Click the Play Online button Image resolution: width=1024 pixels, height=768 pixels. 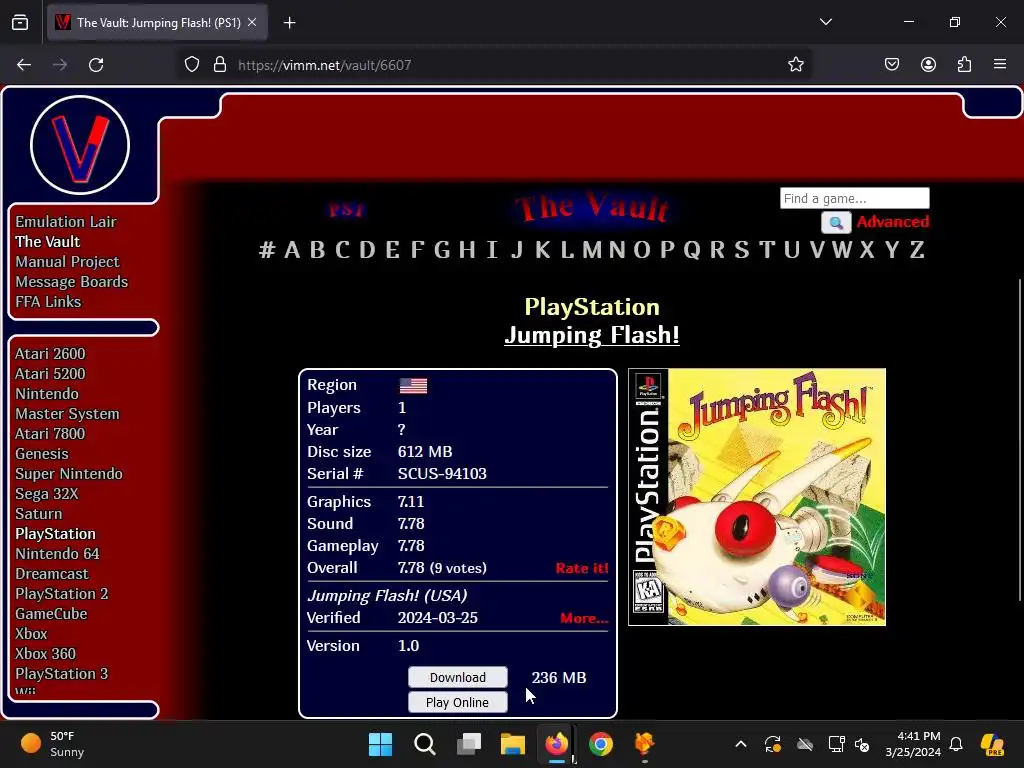[458, 702]
